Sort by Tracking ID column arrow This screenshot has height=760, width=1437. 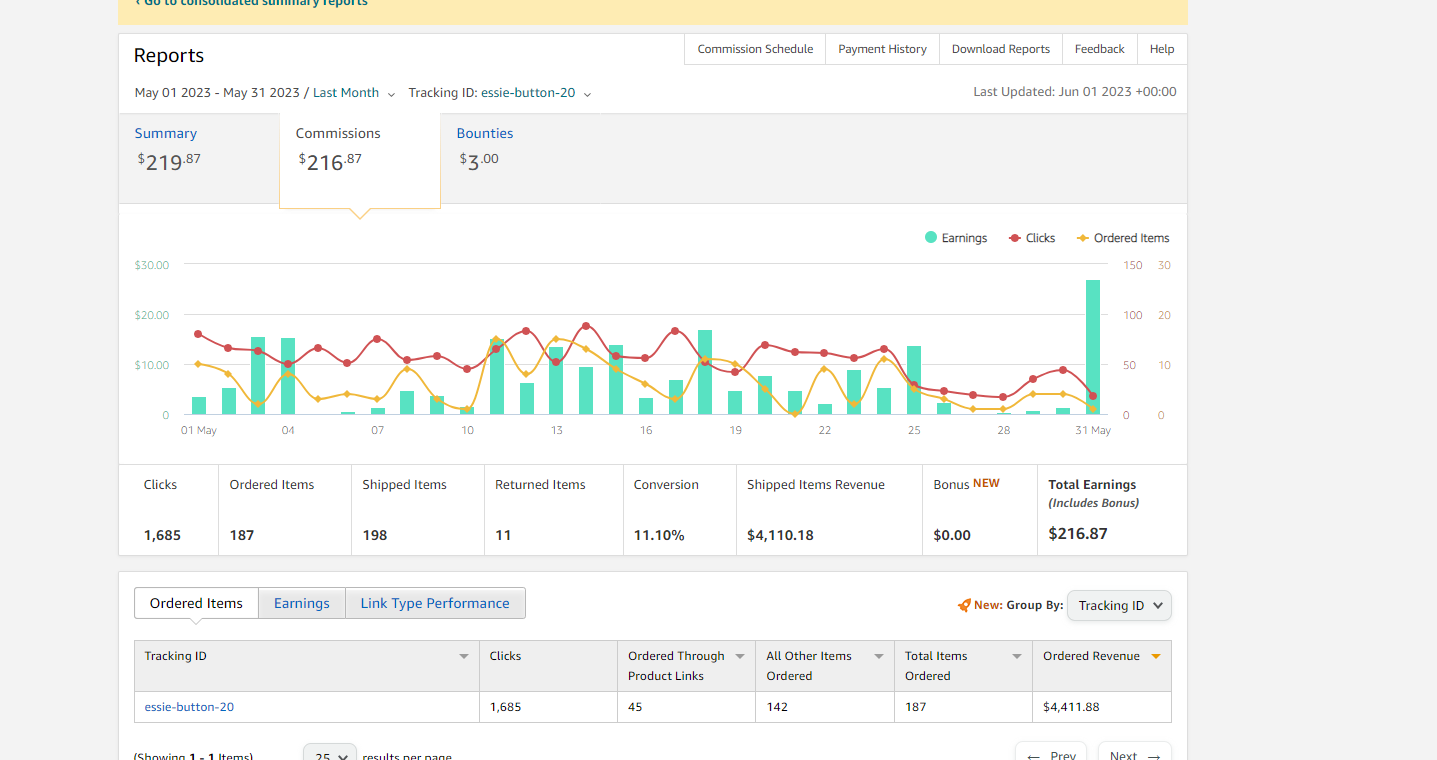[464, 657]
